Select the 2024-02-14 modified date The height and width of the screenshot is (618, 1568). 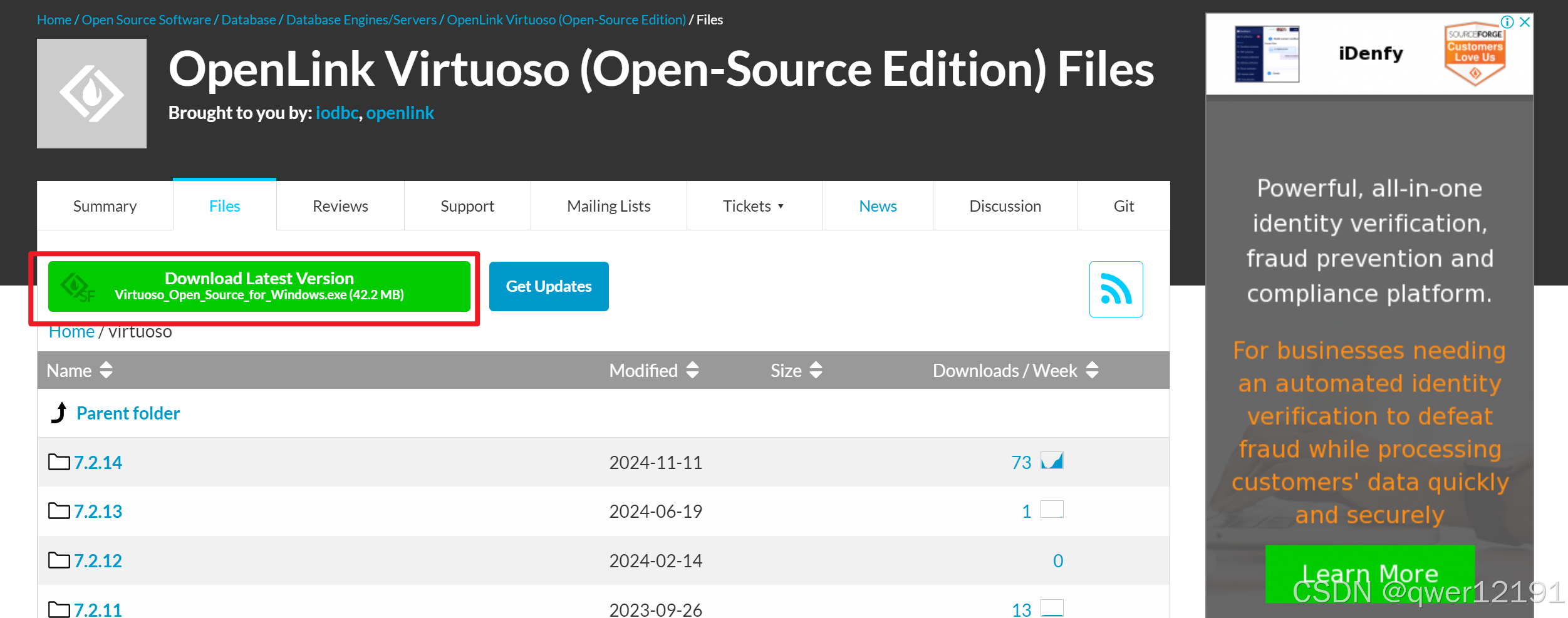click(x=655, y=561)
